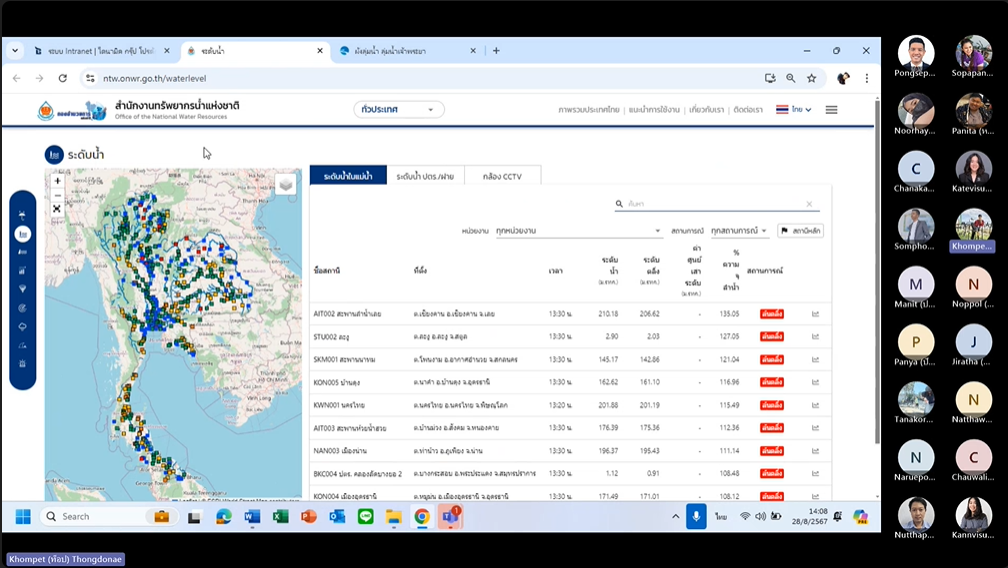Zoom in on the water level map

[57, 181]
